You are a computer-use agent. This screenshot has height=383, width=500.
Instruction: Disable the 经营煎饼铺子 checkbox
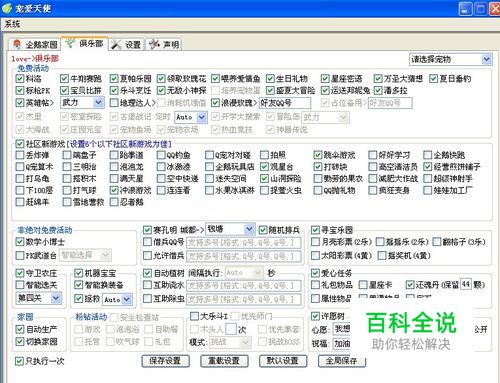(x=428, y=167)
